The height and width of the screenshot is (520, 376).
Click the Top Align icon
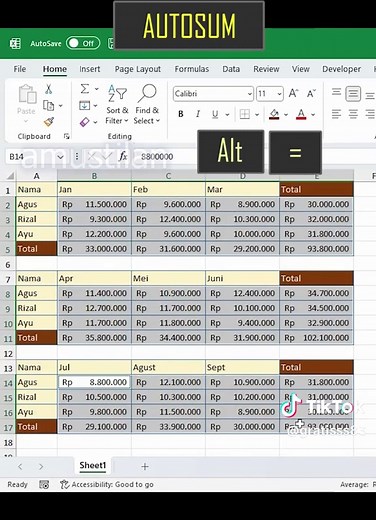pyautogui.click(x=336, y=92)
